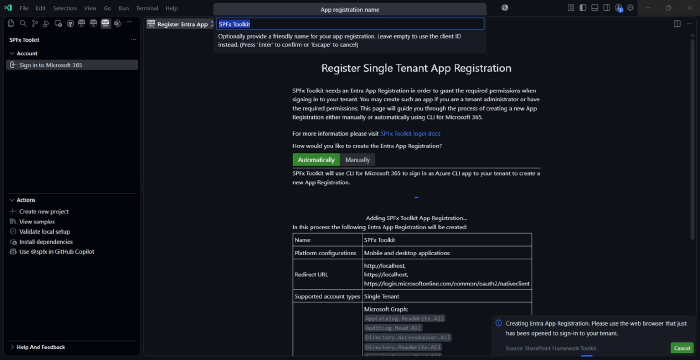Click the Register Entra App tab icon
Screen dimensions: 700x360
coord(151,24)
